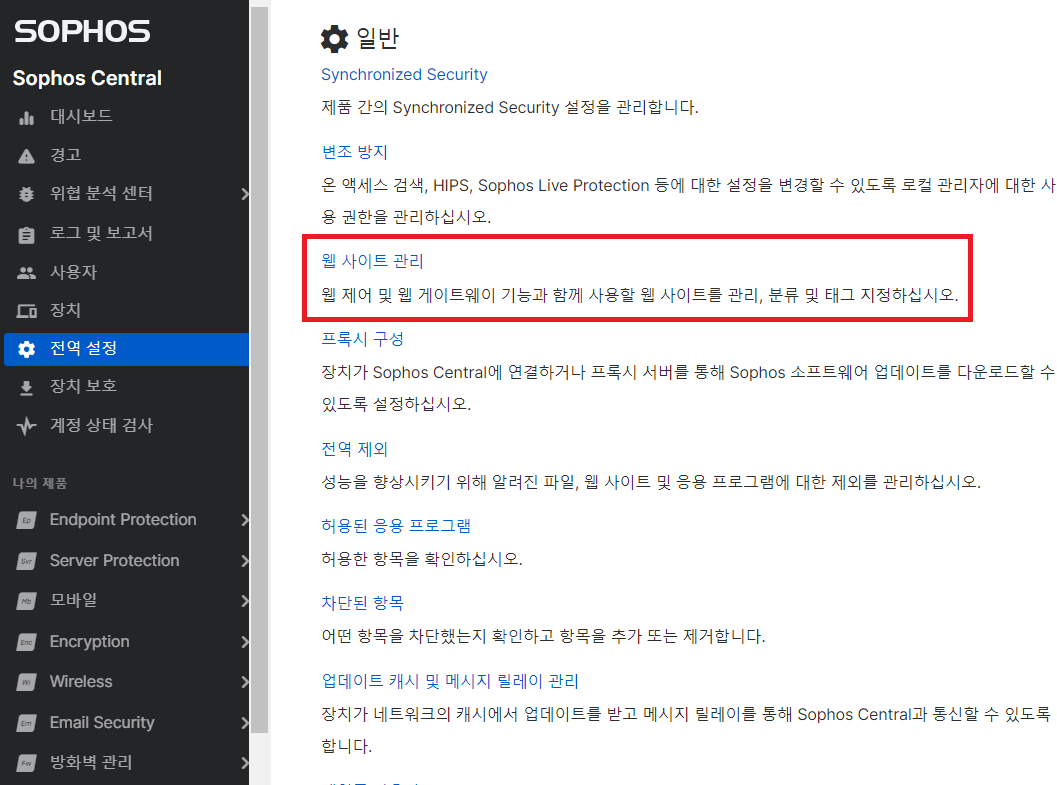Click the Server Protection product icon
The height and width of the screenshot is (785, 1057).
click(x=26, y=561)
